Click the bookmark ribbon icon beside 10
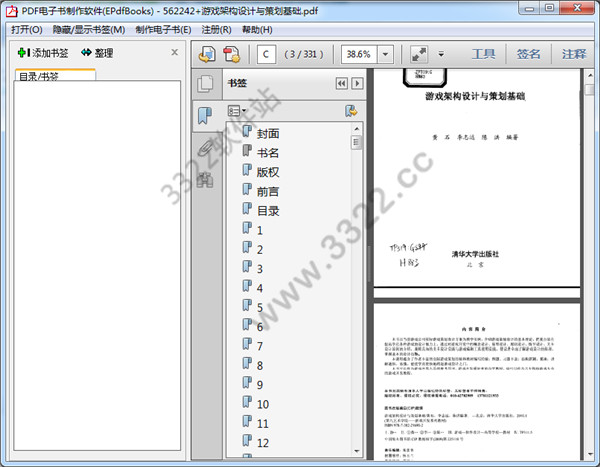Image resolution: width=600 pixels, height=467 pixels. click(247, 402)
